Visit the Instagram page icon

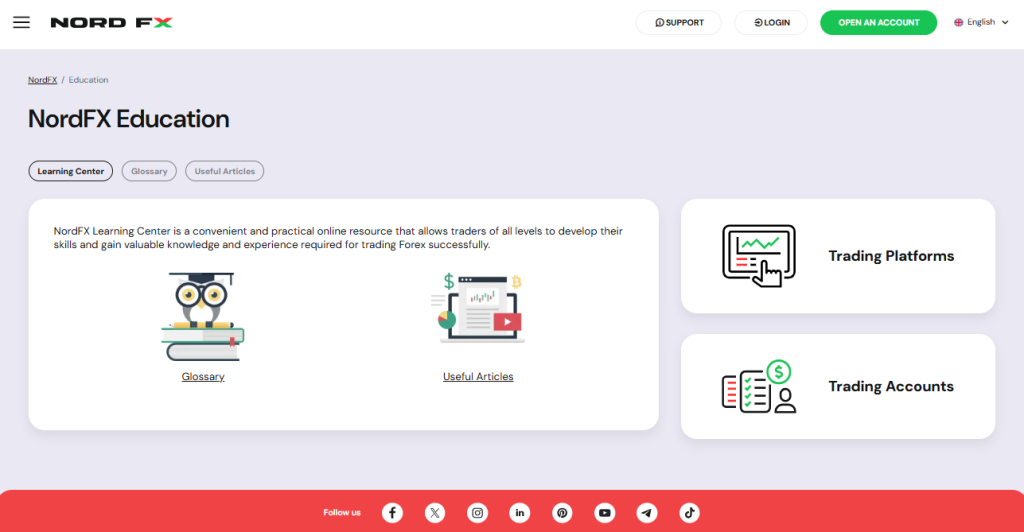coord(478,513)
